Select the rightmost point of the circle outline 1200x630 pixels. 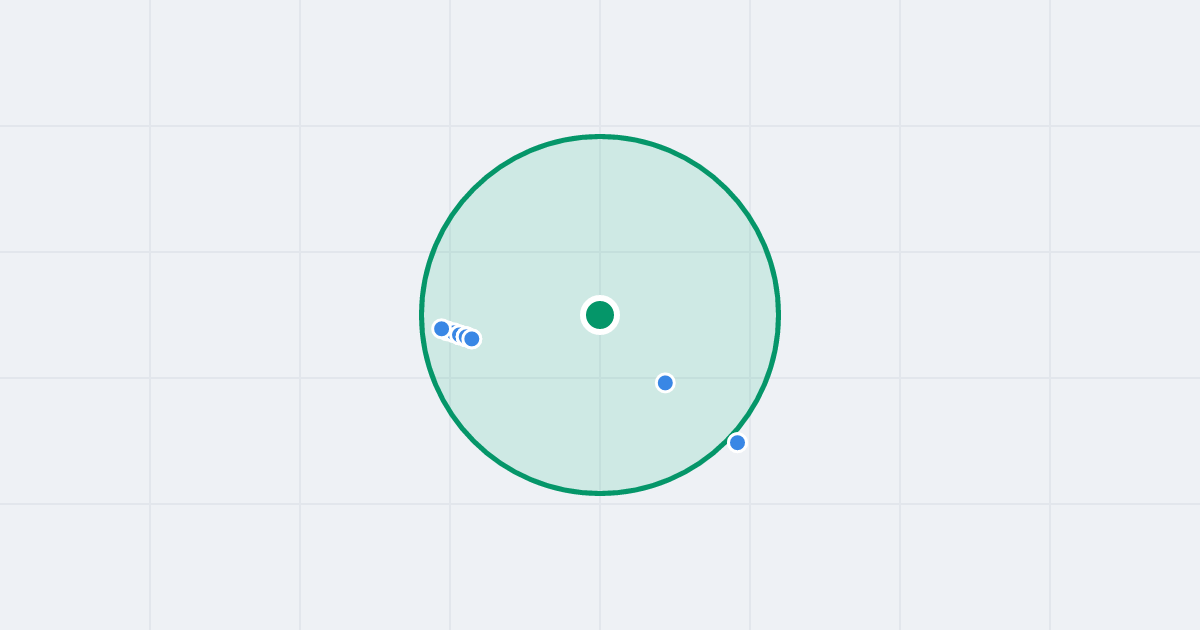click(x=778, y=315)
